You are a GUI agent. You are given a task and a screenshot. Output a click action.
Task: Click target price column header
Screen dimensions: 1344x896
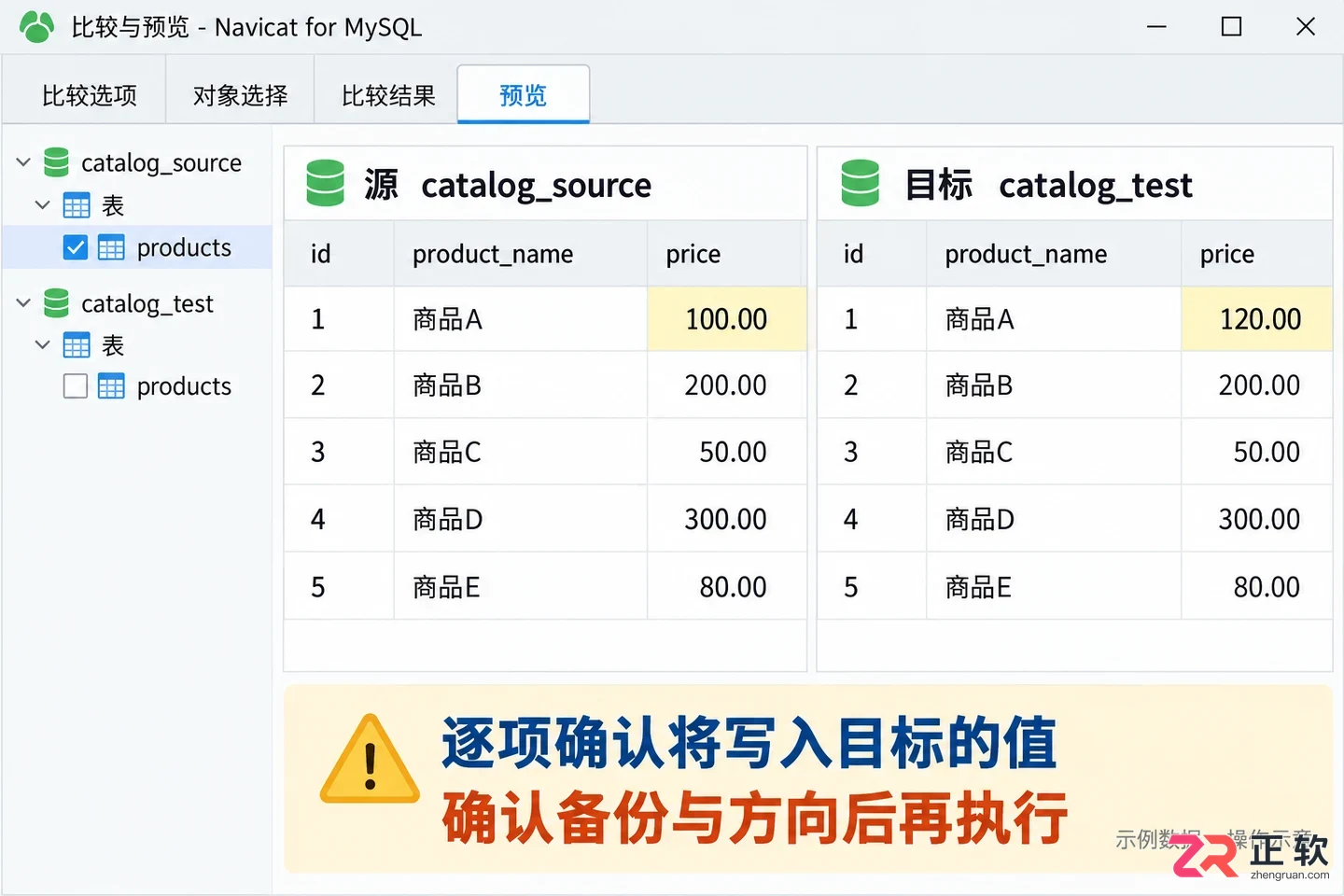pyautogui.click(x=1256, y=254)
